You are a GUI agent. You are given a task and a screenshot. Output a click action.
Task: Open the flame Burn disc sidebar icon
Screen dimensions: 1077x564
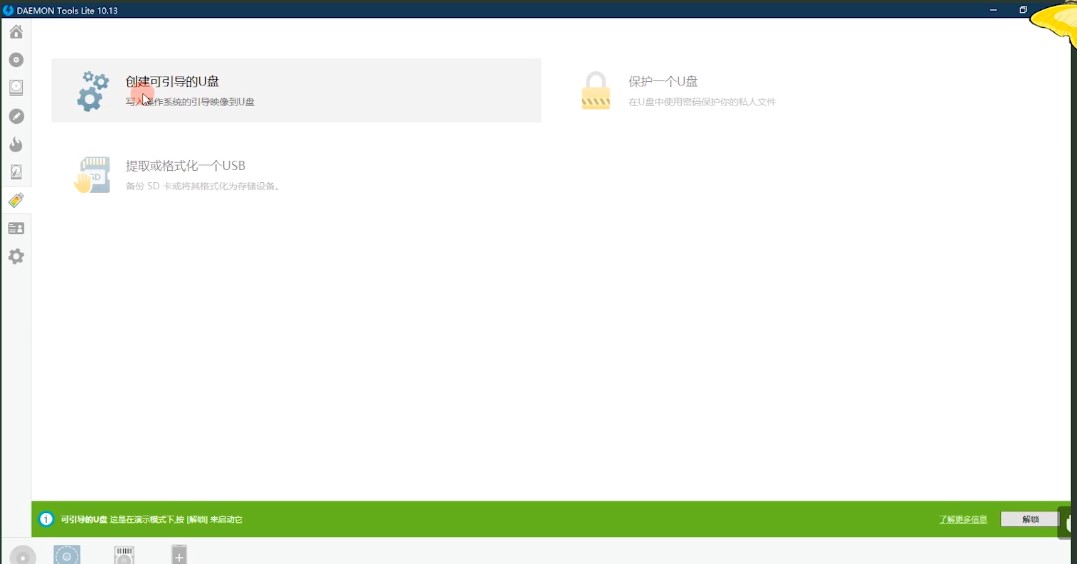[x=16, y=144]
